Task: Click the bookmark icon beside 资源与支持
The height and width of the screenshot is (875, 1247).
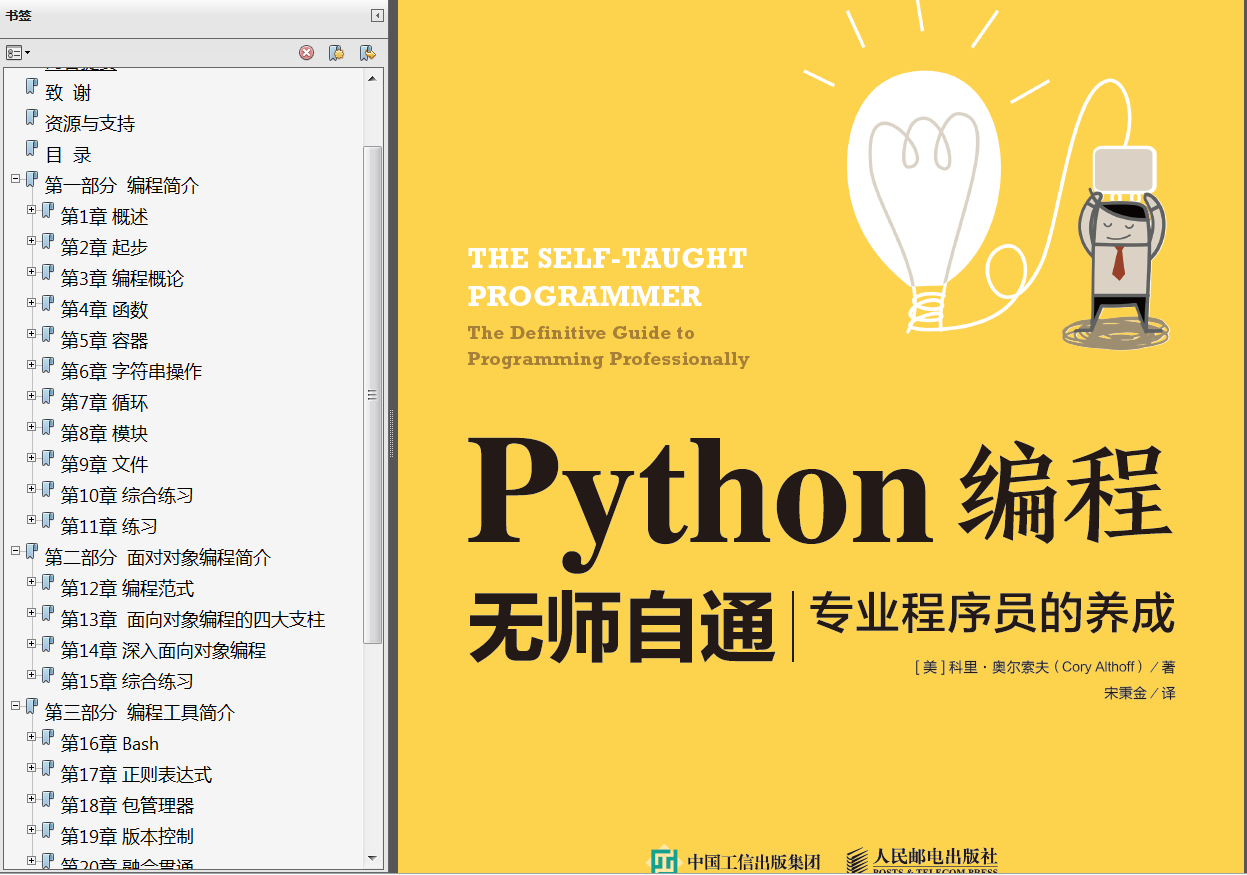Action: pos(31,122)
